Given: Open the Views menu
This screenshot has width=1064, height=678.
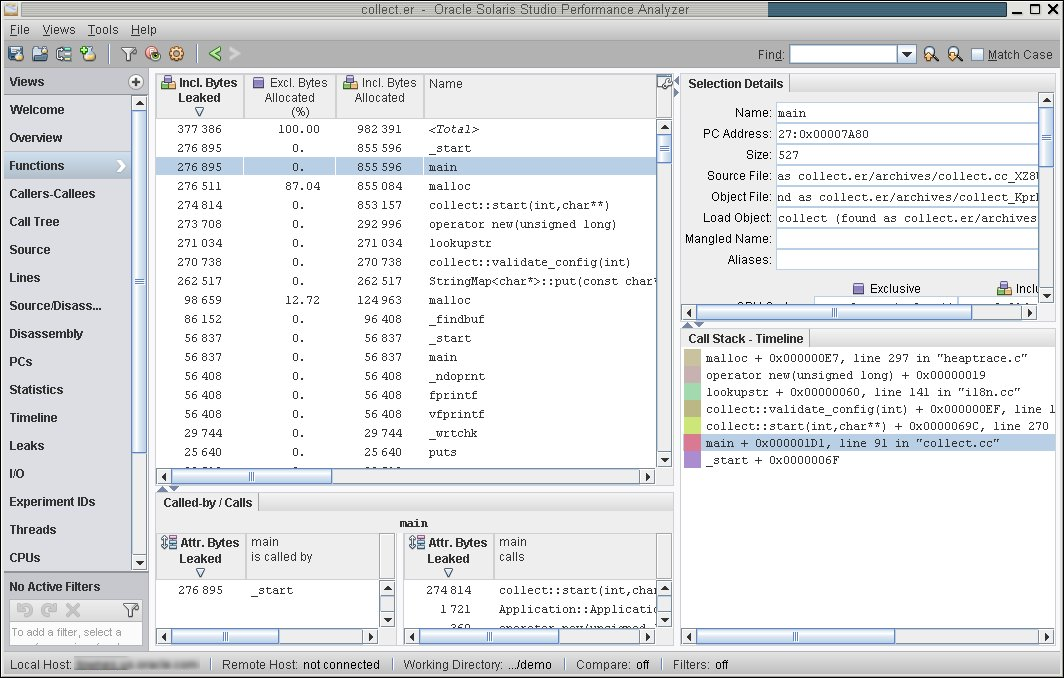Looking at the screenshot, I should coord(58,30).
